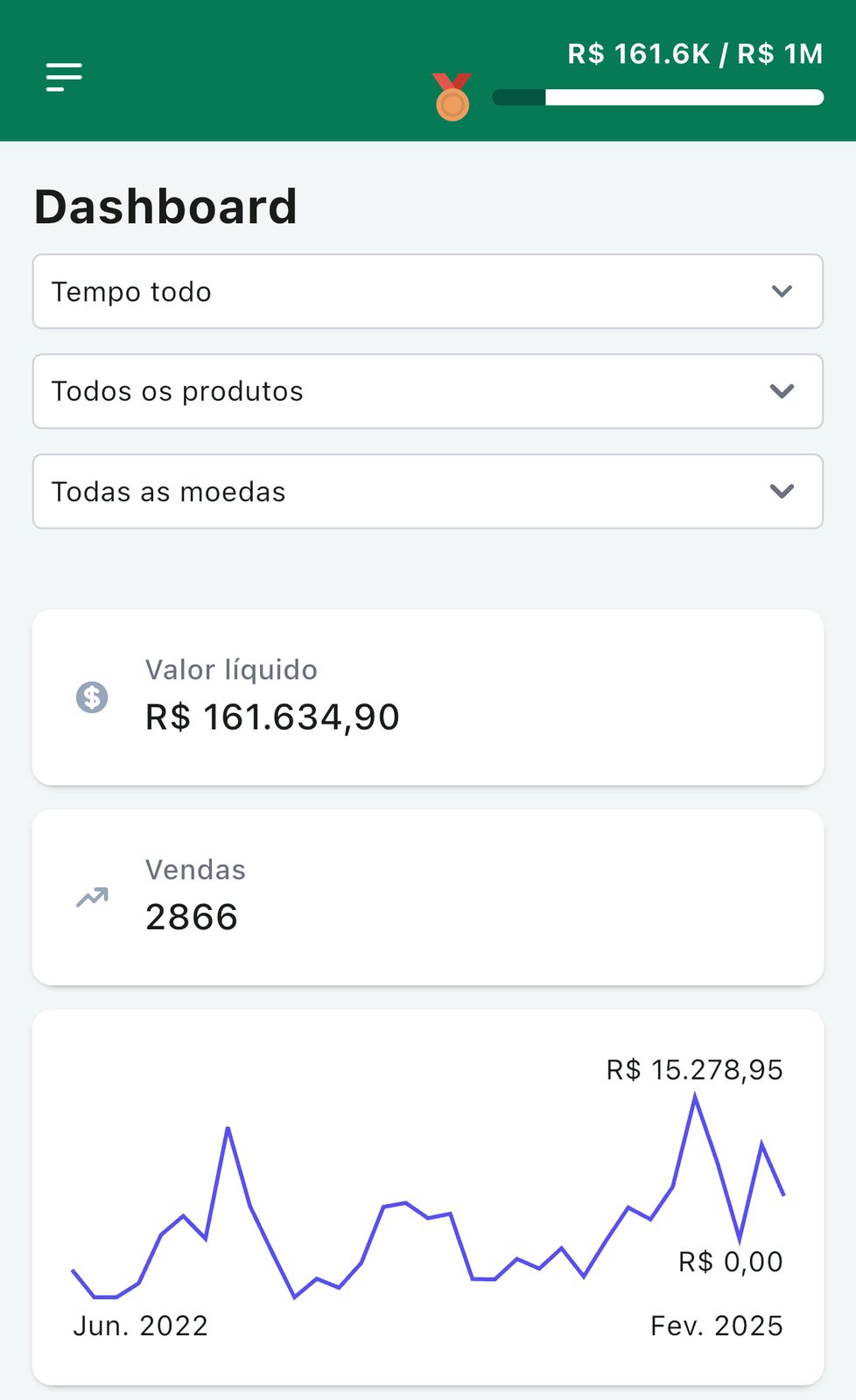
Task: Click the R$ 0,00 chart minimum label
Action: pos(730,1262)
